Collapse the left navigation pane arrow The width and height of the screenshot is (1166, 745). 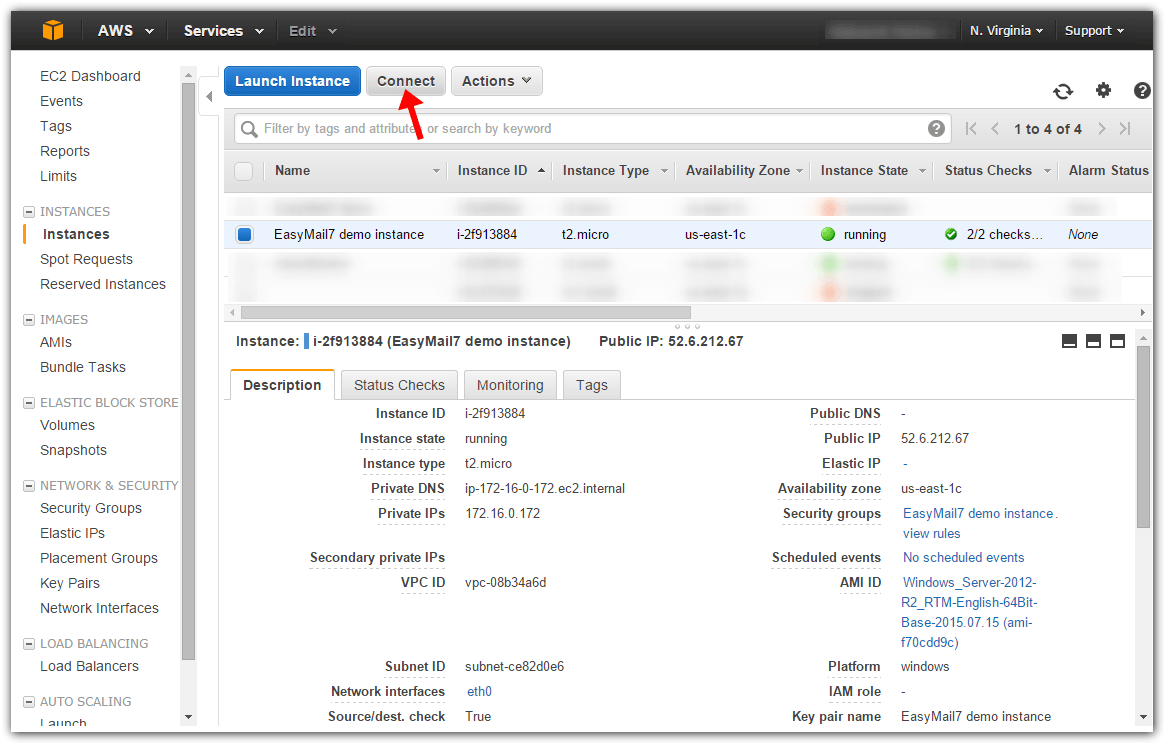[x=209, y=97]
